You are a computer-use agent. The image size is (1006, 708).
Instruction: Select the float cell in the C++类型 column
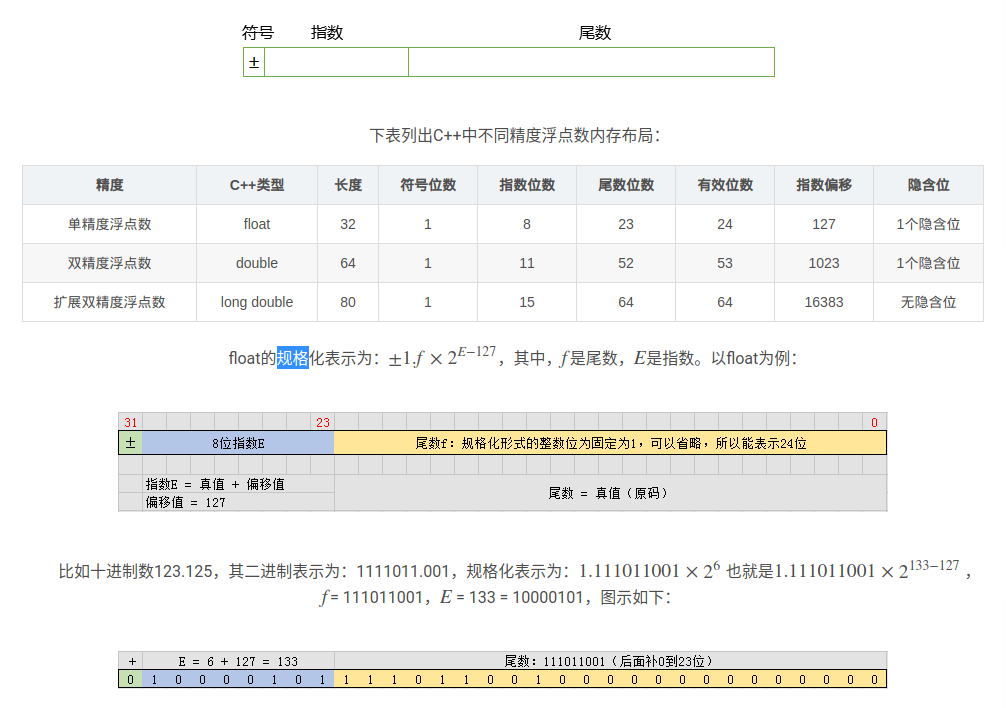[257, 224]
